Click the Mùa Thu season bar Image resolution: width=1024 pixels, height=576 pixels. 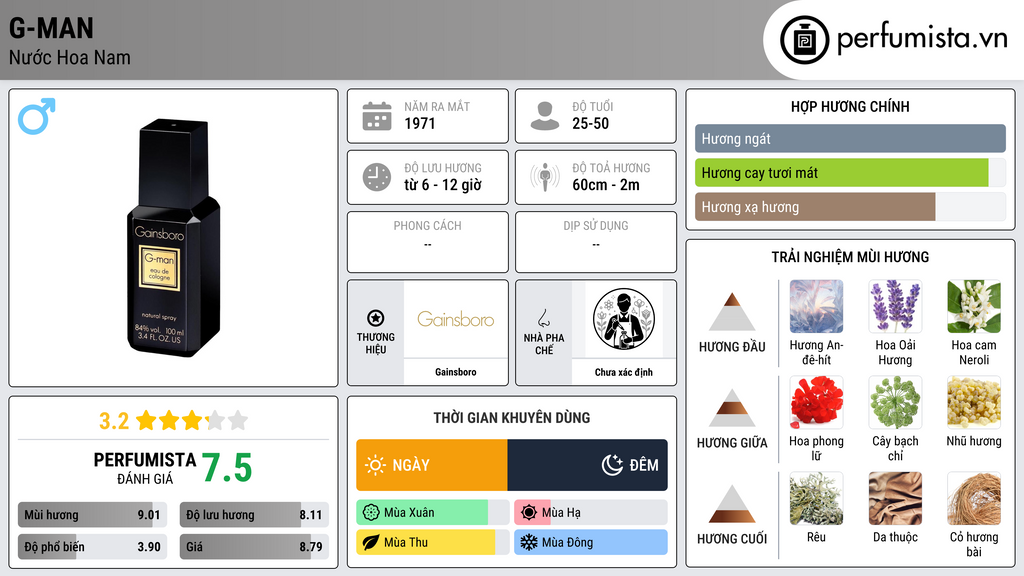(x=433, y=543)
